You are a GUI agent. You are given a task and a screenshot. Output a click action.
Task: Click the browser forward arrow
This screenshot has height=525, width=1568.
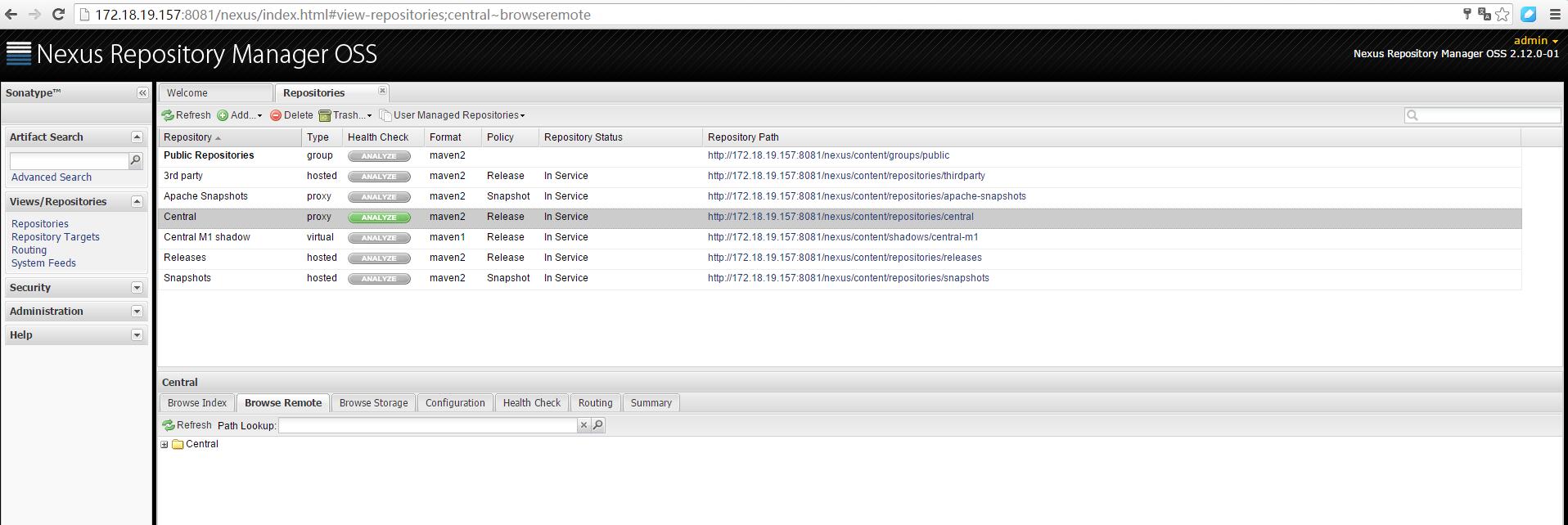[35, 14]
